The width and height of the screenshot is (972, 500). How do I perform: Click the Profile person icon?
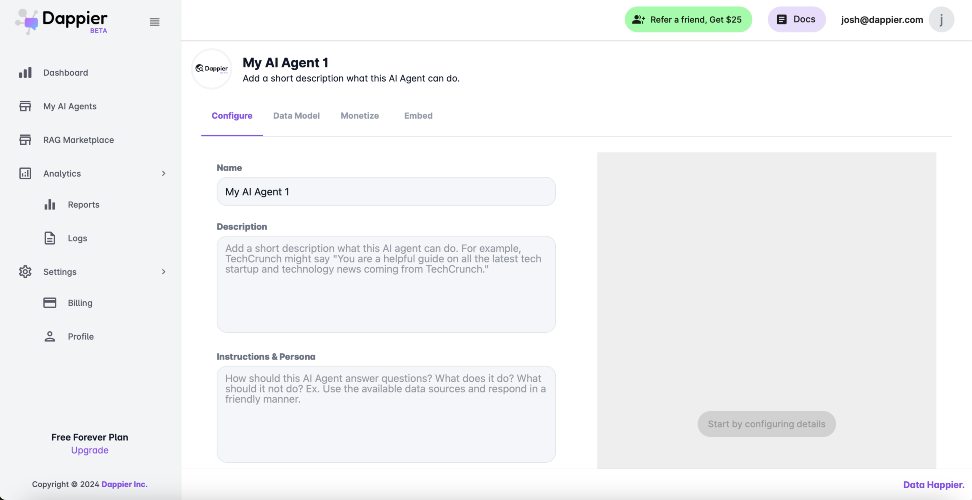coord(50,336)
